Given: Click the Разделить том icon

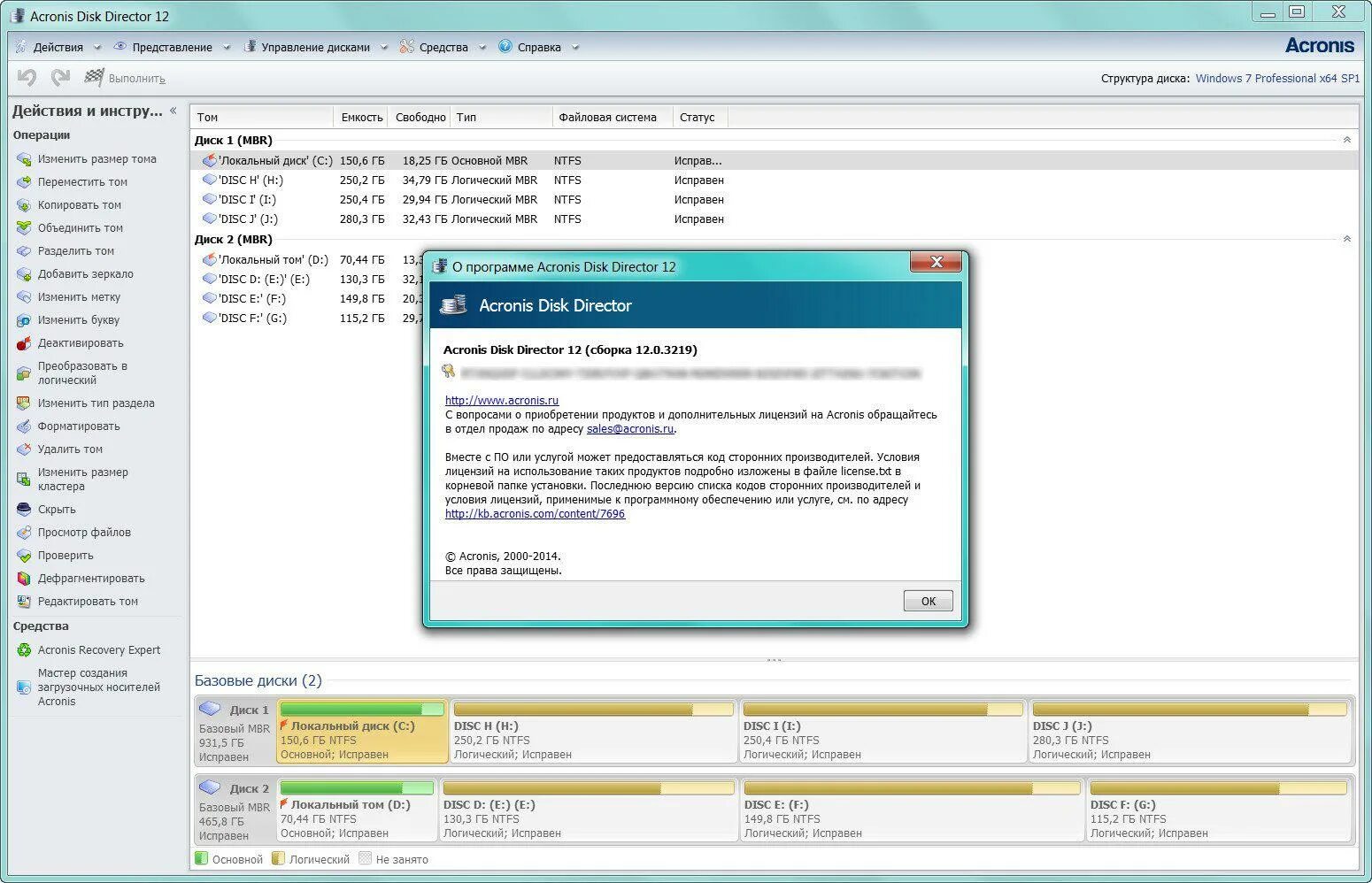Looking at the screenshot, I should 24,251.
